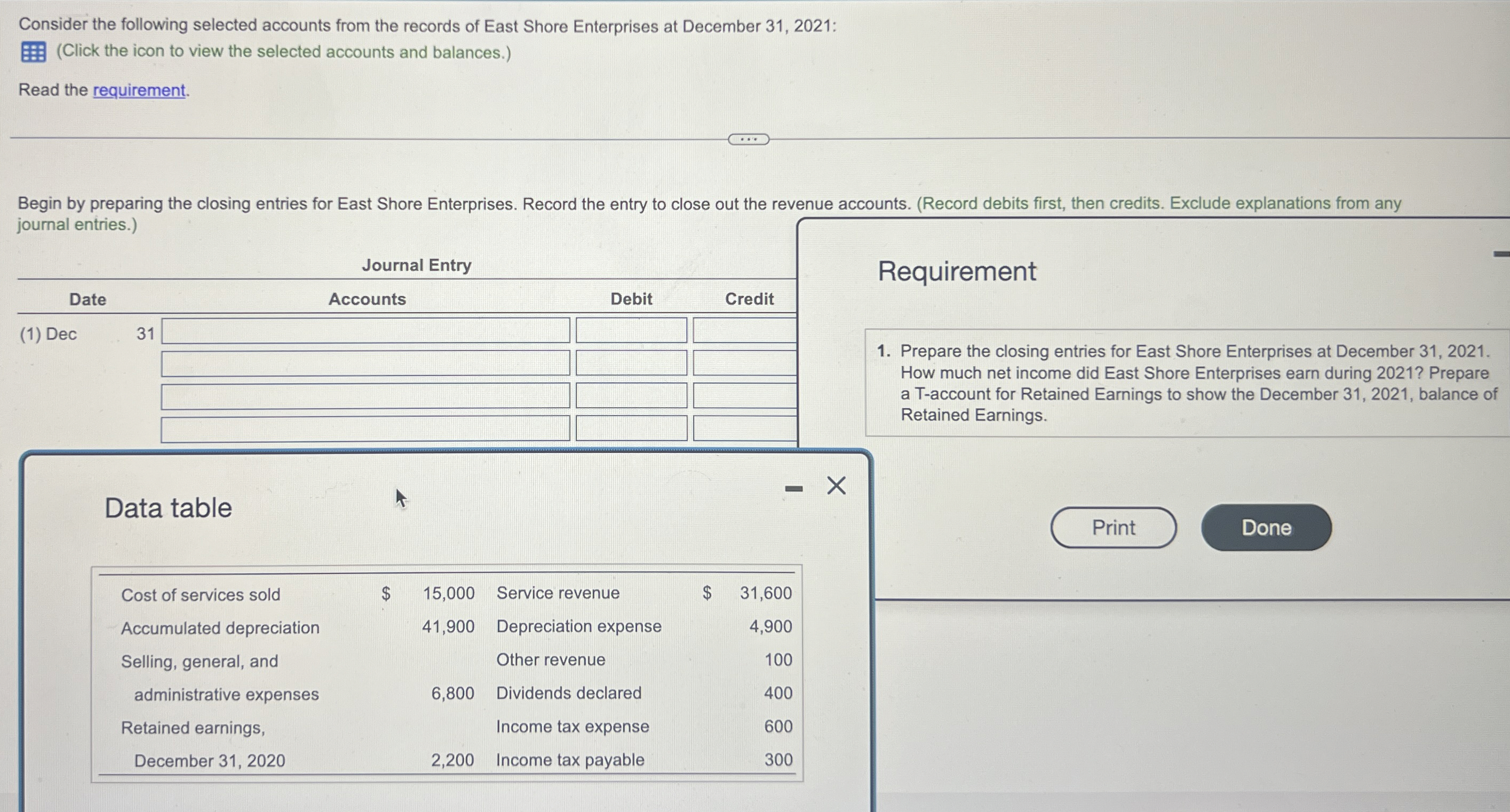Click 'Accumulated depreciation' label
The image size is (1510, 812).
click(x=220, y=628)
